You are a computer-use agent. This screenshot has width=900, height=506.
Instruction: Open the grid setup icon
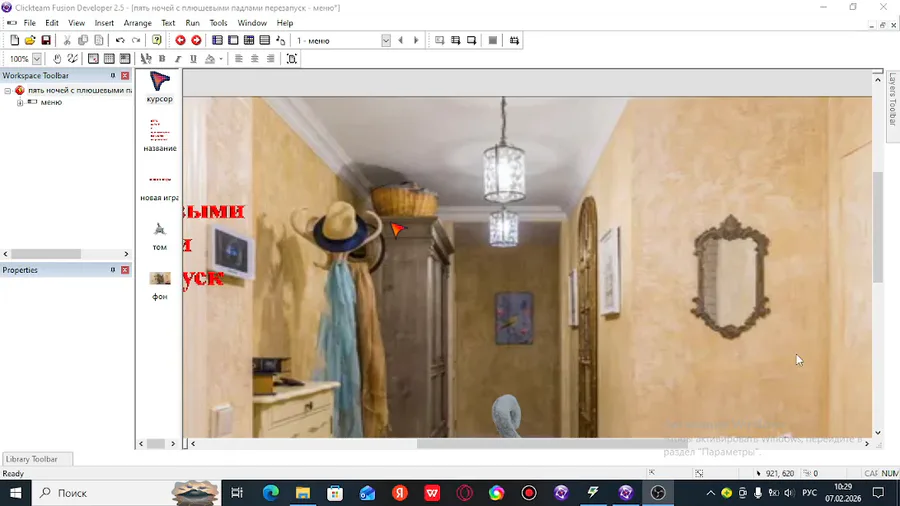[109, 59]
